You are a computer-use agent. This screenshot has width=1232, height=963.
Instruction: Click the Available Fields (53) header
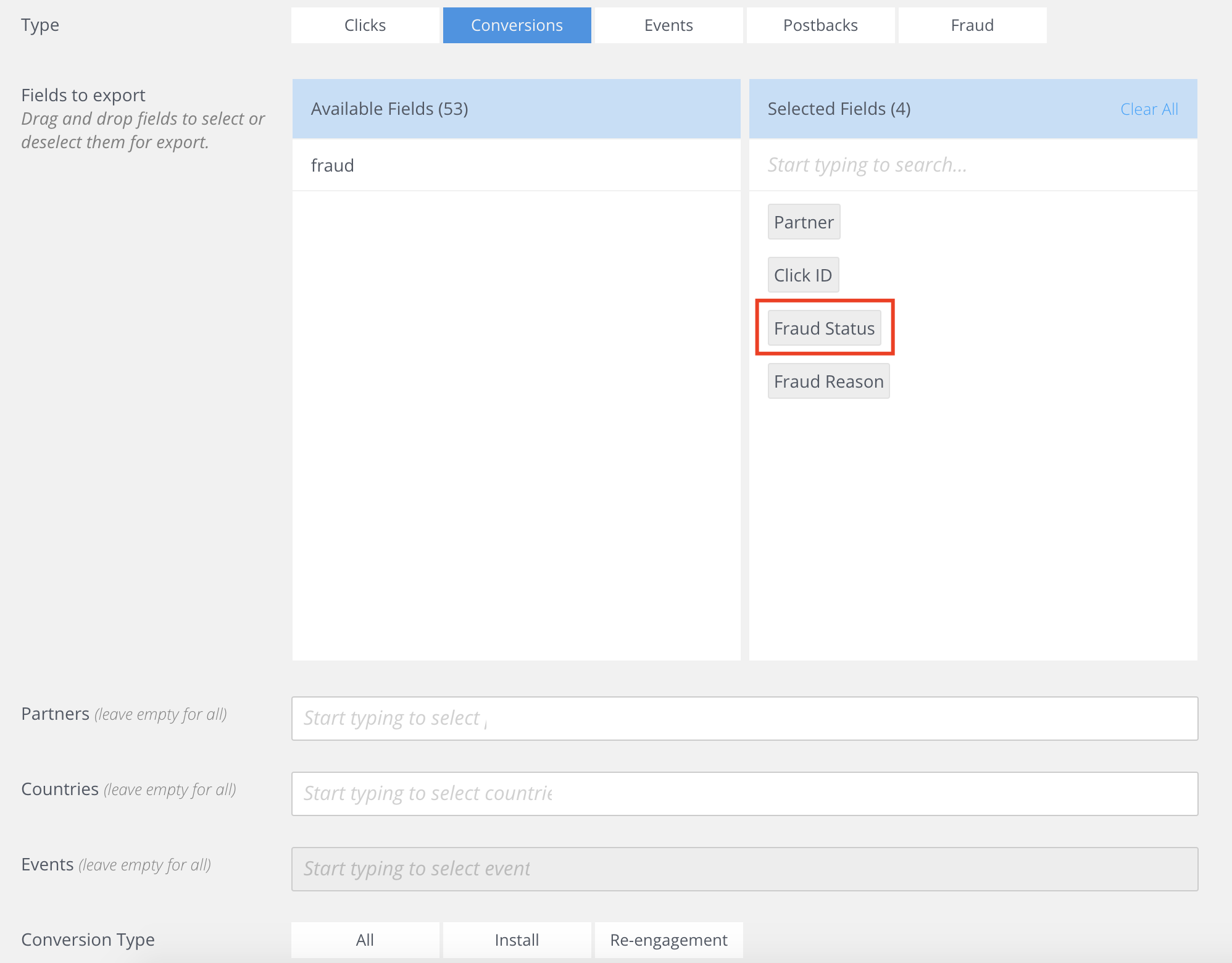(x=389, y=109)
